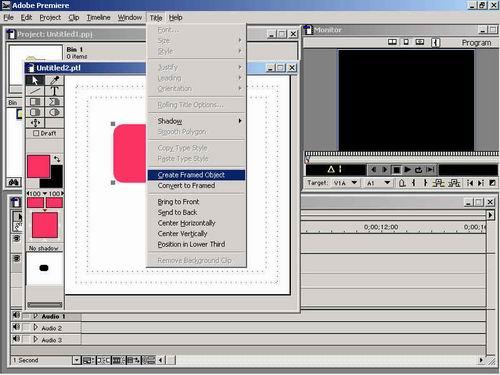Step one frame back in Monitor

(374, 170)
